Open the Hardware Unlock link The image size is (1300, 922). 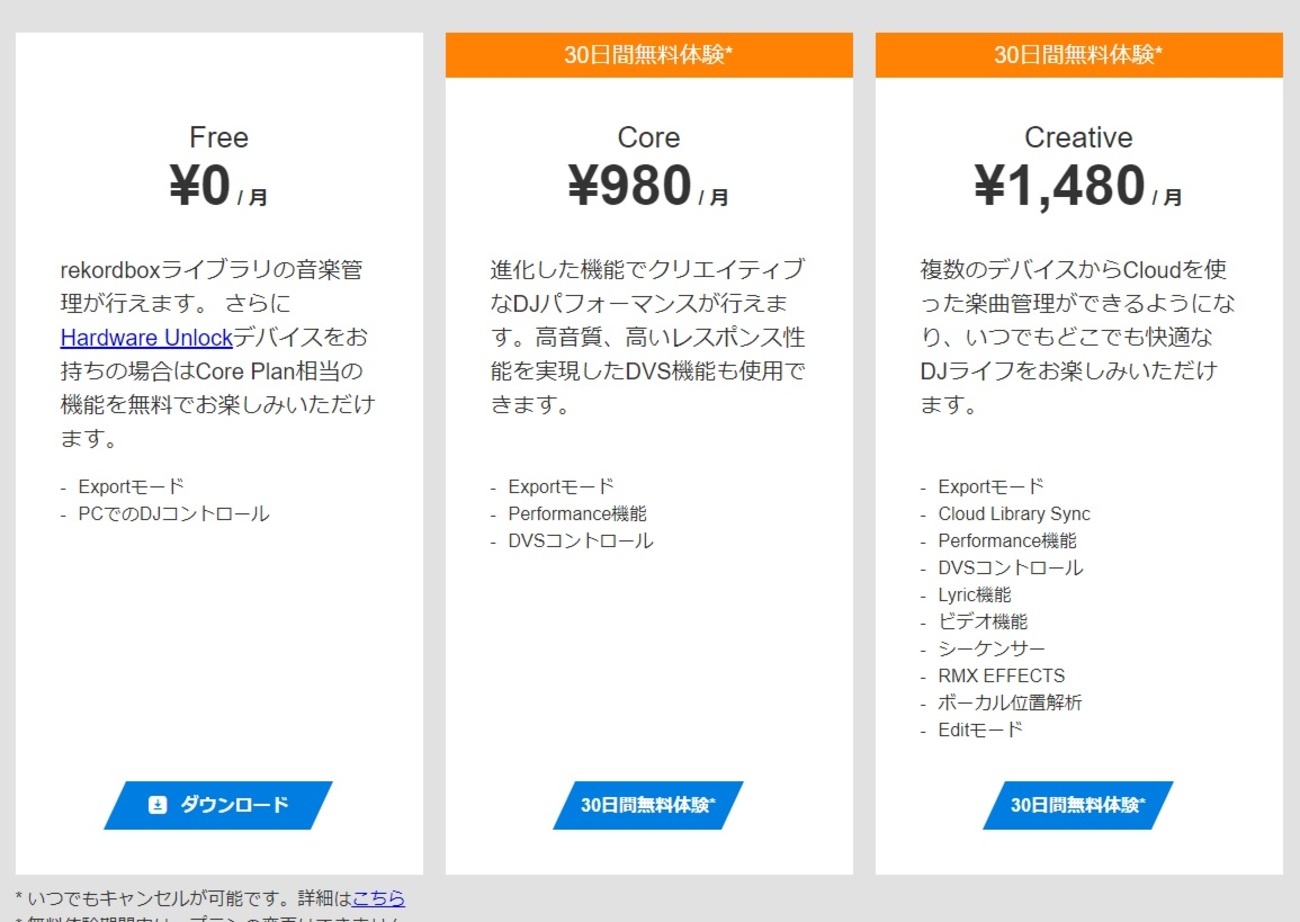(146, 337)
